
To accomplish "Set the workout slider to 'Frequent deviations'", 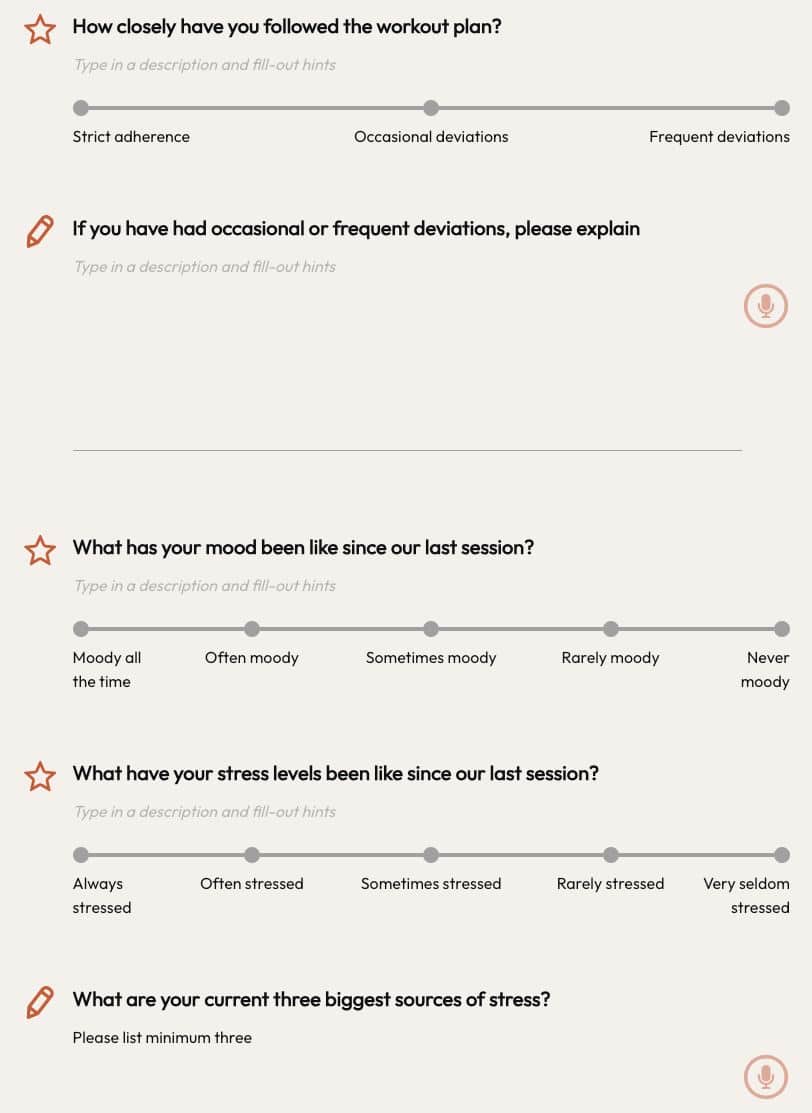I will [782, 108].
